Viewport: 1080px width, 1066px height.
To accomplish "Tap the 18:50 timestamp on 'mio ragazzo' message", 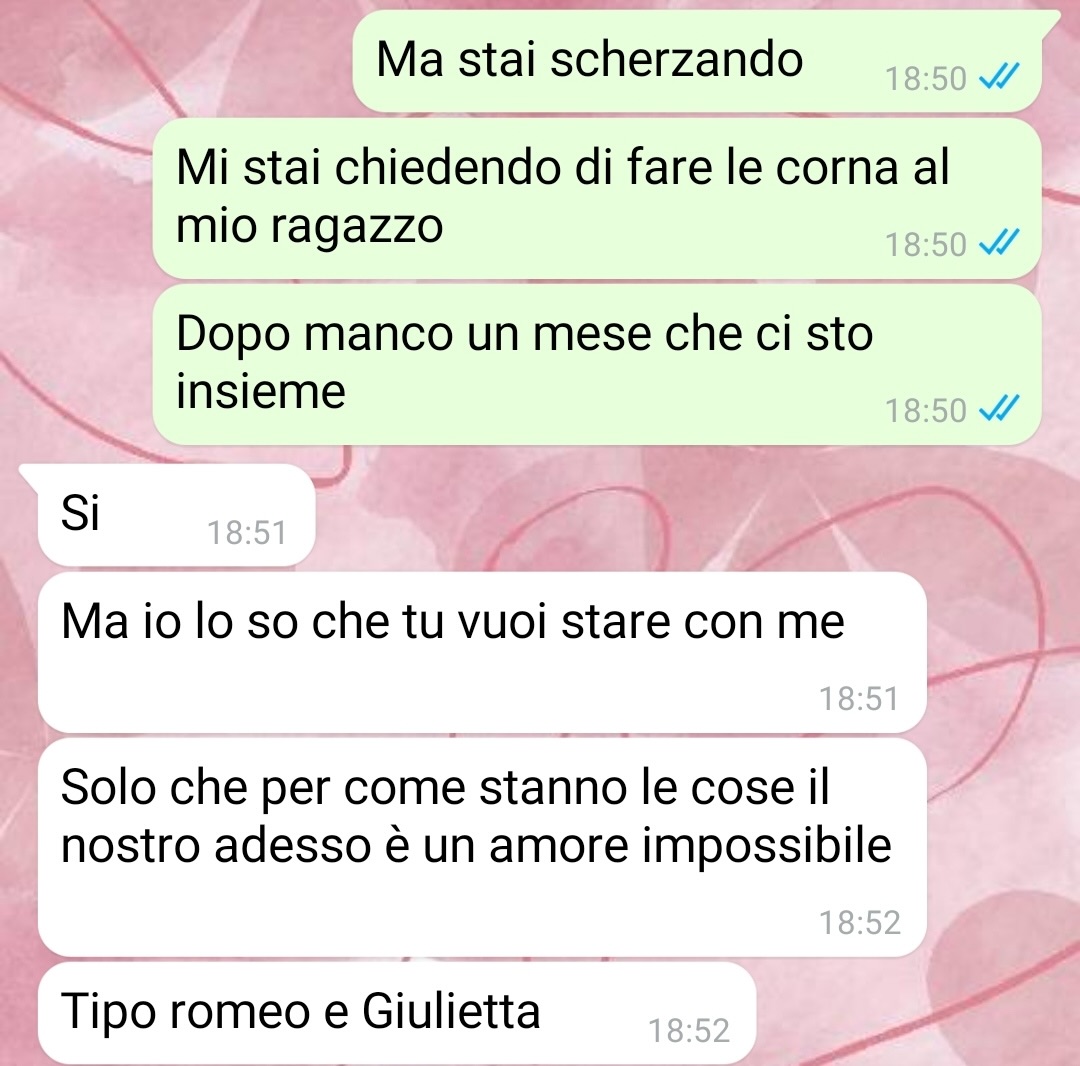I will pos(925,244).
